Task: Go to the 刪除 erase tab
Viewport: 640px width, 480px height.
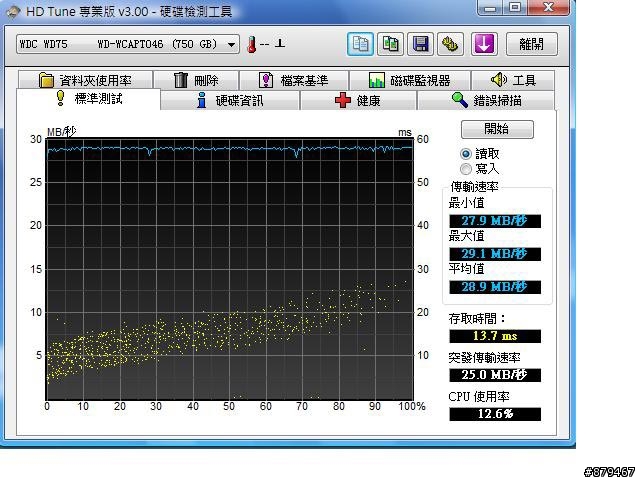Action: [196, 80]
